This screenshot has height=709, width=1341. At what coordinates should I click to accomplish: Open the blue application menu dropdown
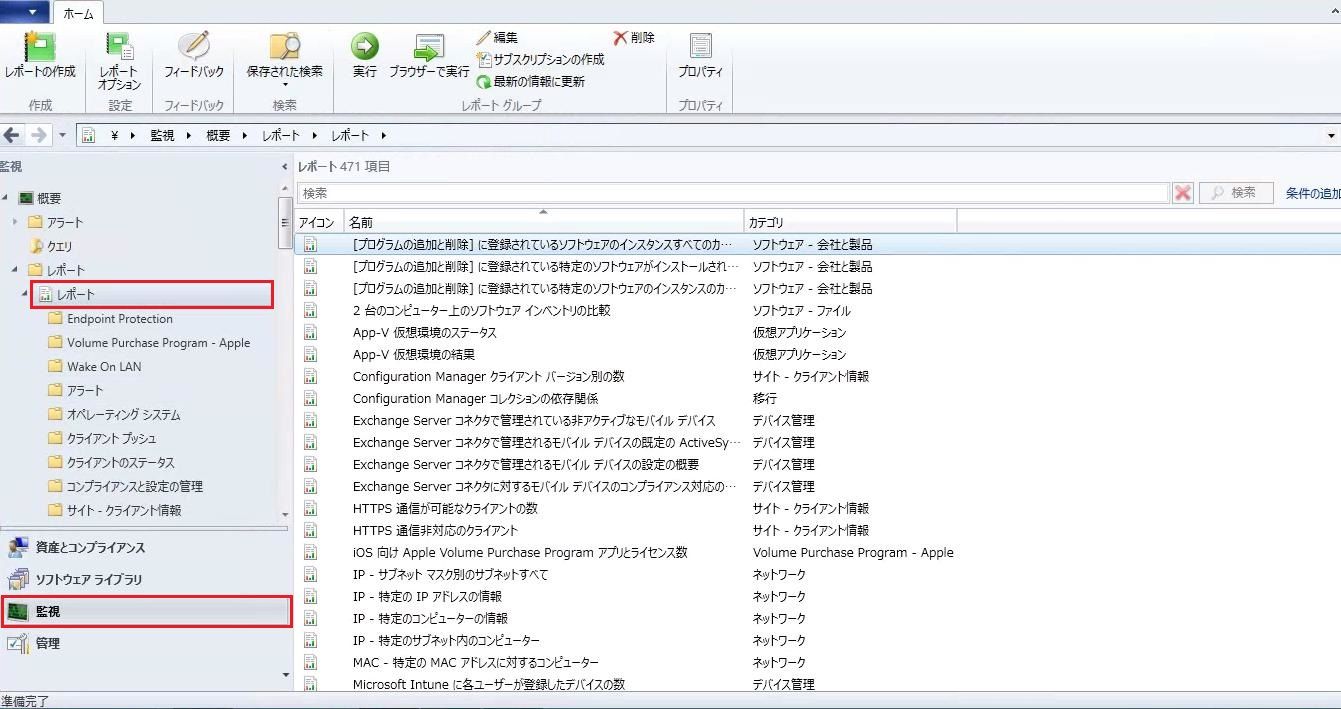(x=25, y=12)
